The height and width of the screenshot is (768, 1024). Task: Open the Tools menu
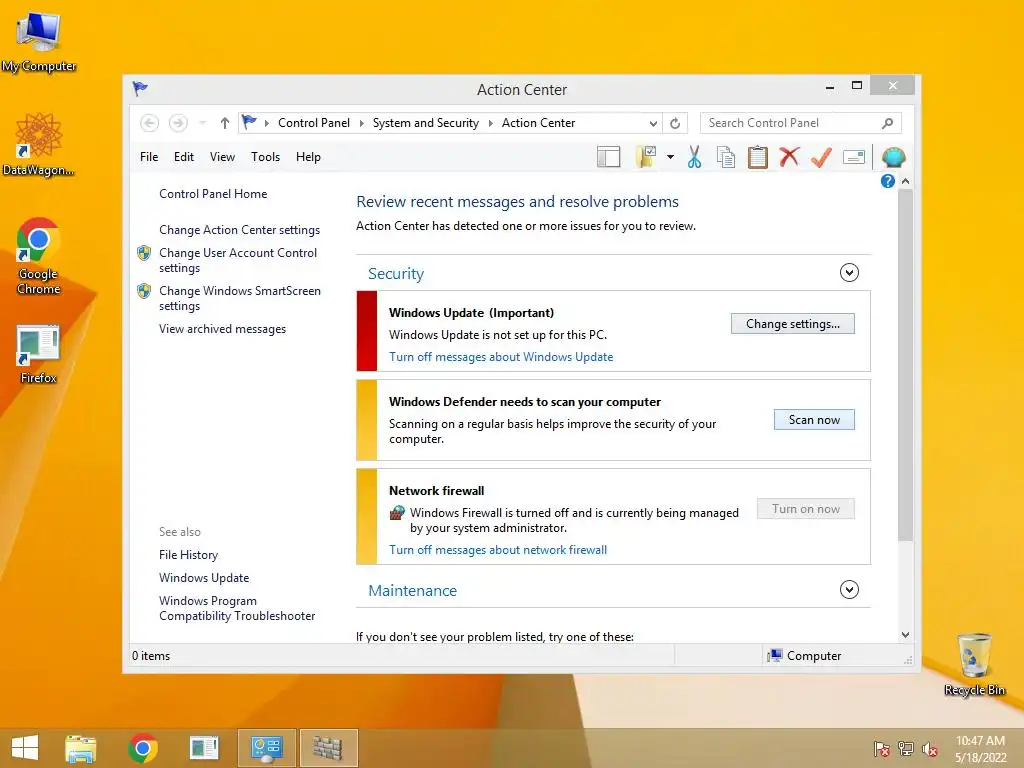pos(265,157)
